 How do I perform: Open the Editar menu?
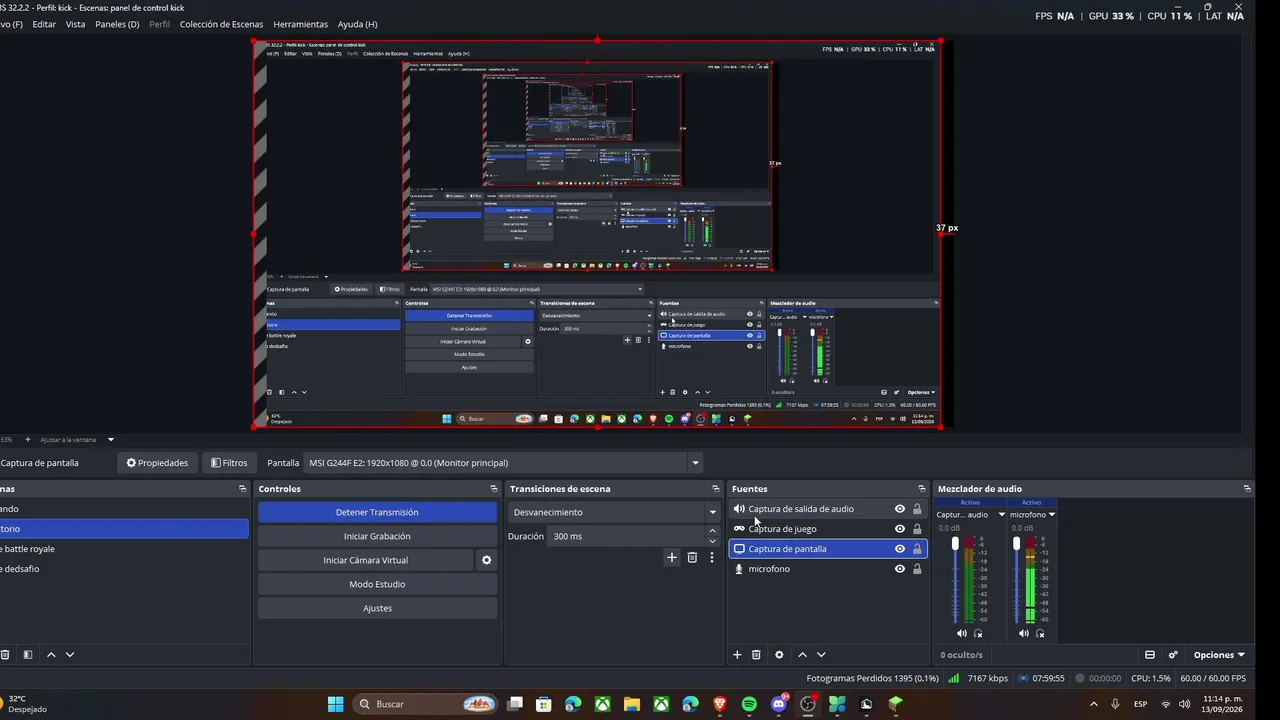[44, 24]
